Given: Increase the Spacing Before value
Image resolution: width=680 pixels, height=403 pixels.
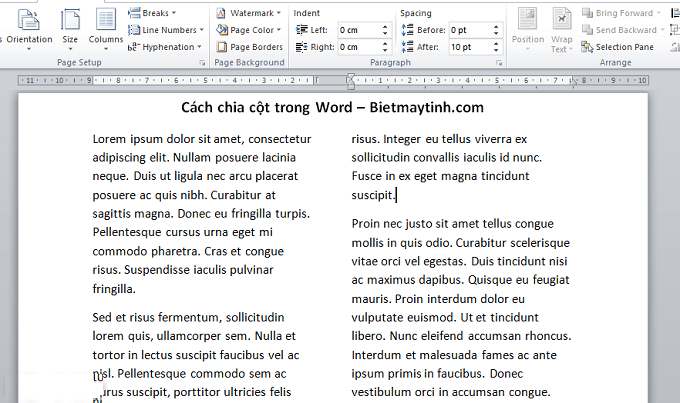Looking at the screenshot, I should (496, 27).
